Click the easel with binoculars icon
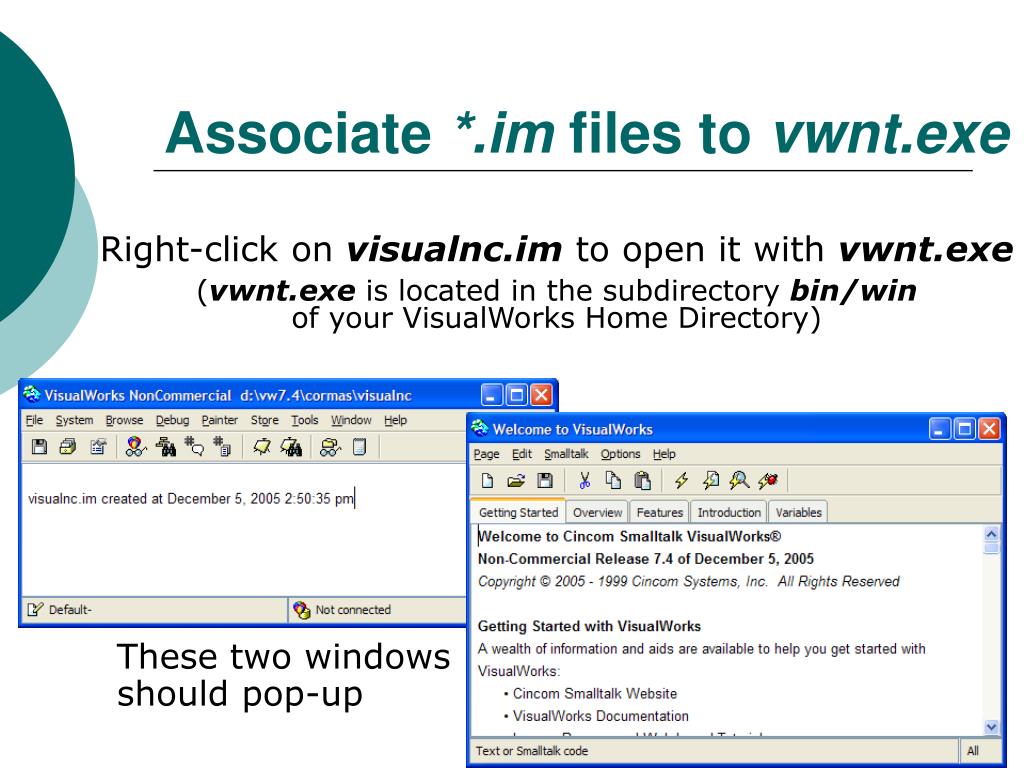 point(291,447)
